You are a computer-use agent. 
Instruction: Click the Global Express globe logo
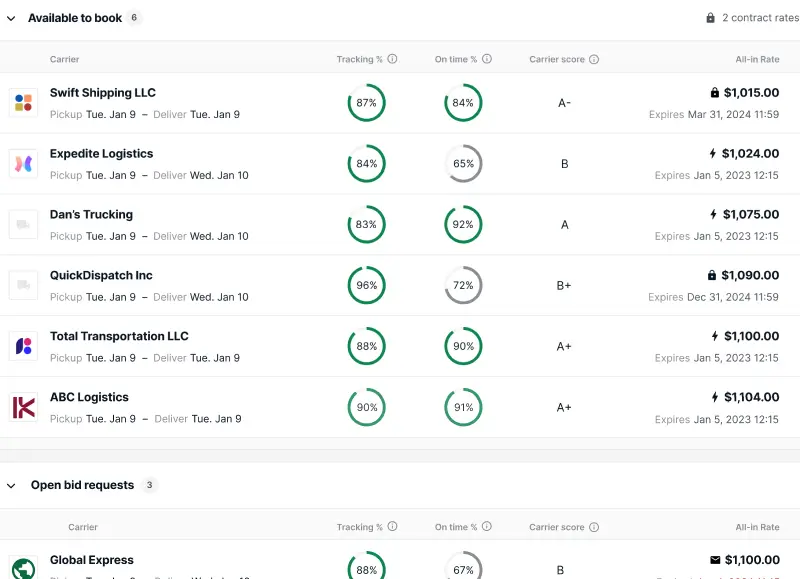(23, 568)
